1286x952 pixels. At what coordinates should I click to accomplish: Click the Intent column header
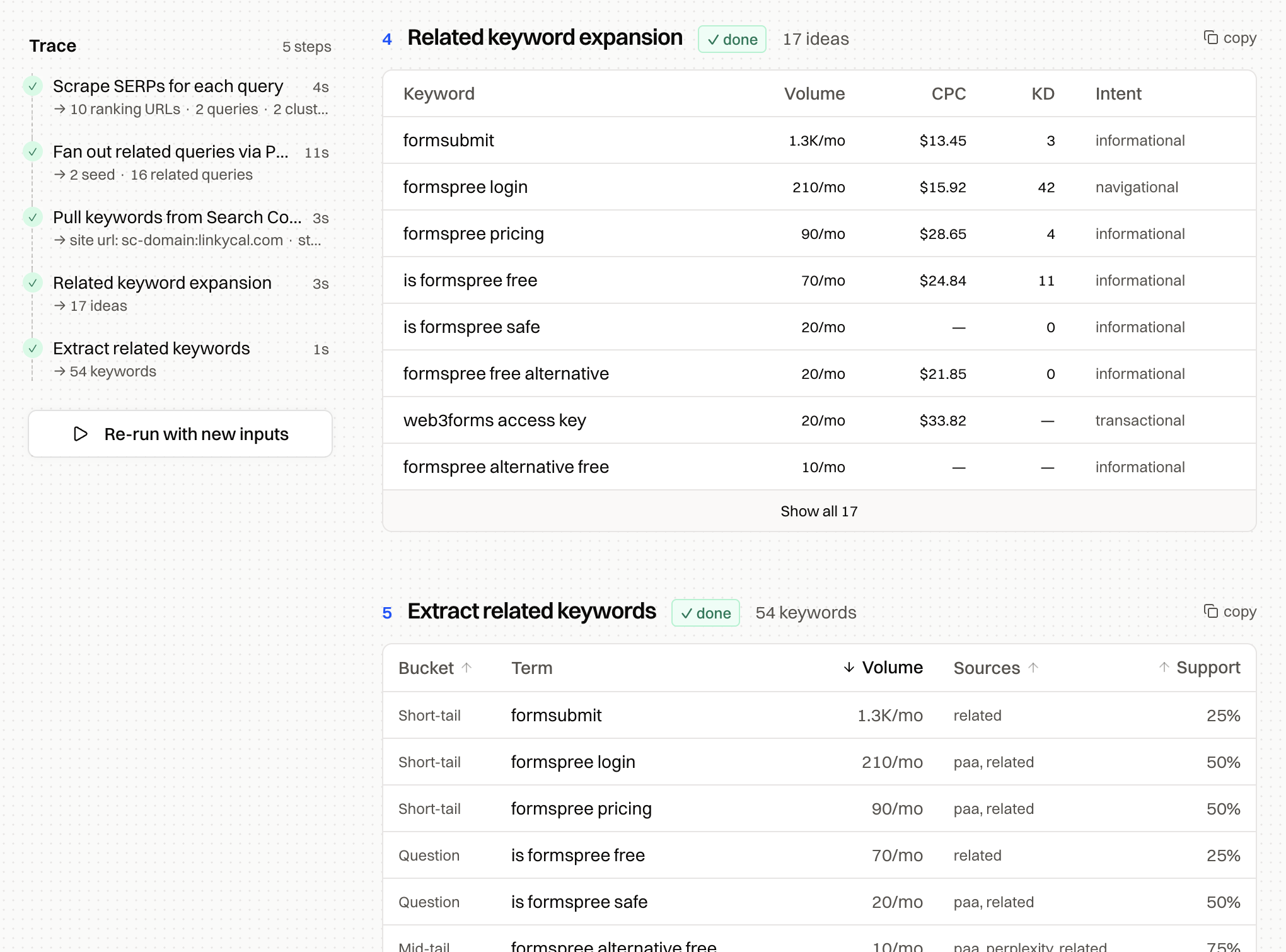point(1118,94)
